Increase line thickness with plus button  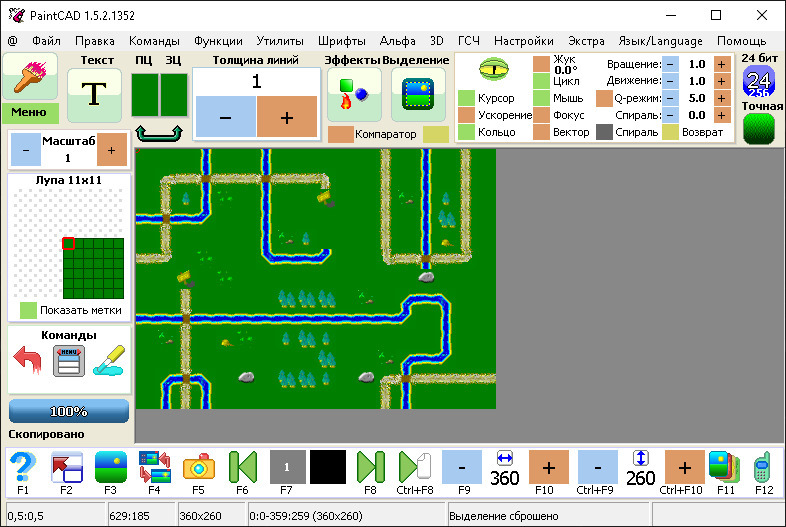point(287,117)
